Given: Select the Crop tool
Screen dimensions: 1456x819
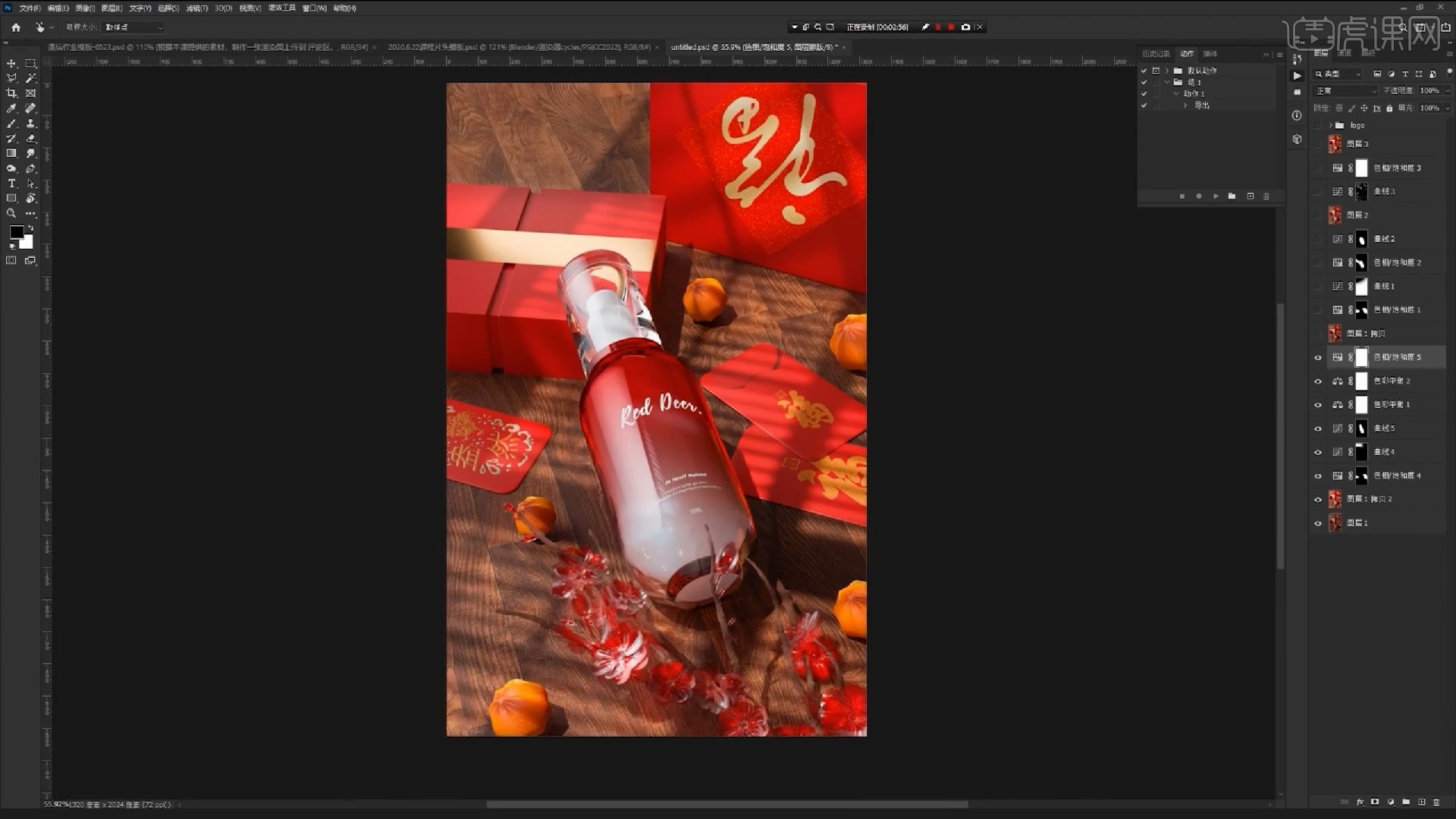Looking at the screenshot, I should pos(11,93).
